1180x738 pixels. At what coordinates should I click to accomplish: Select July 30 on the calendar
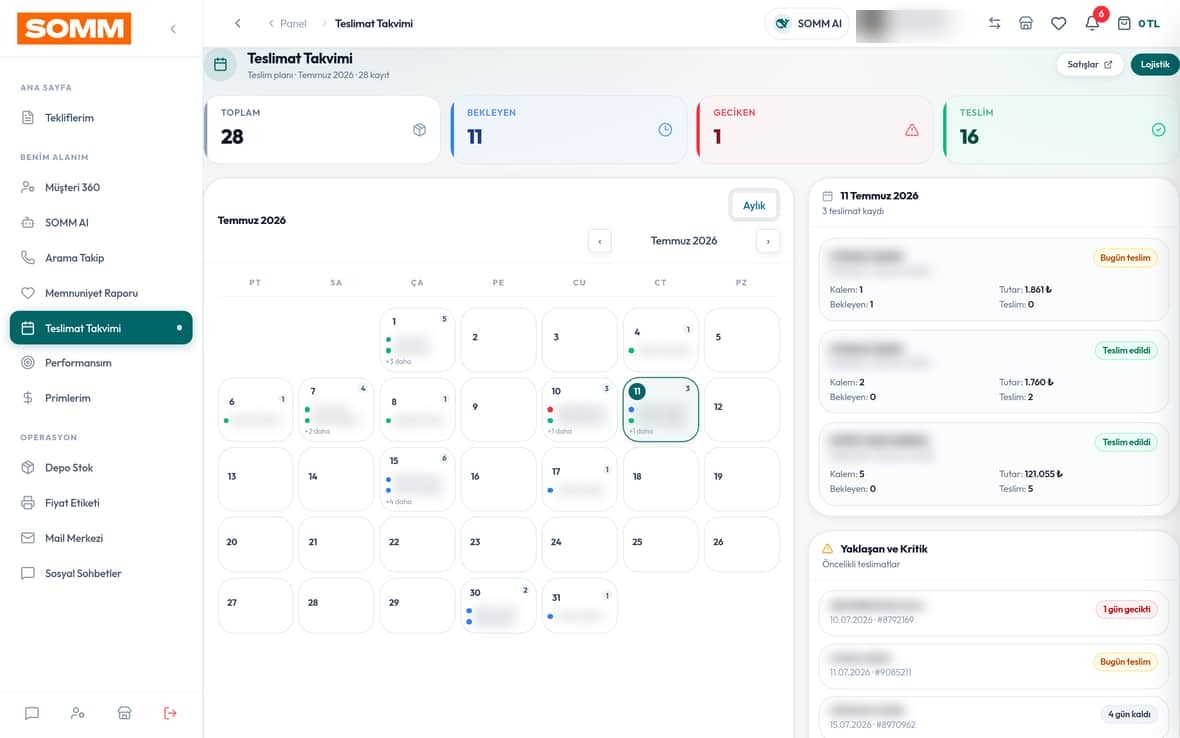[x=498, y=606]
